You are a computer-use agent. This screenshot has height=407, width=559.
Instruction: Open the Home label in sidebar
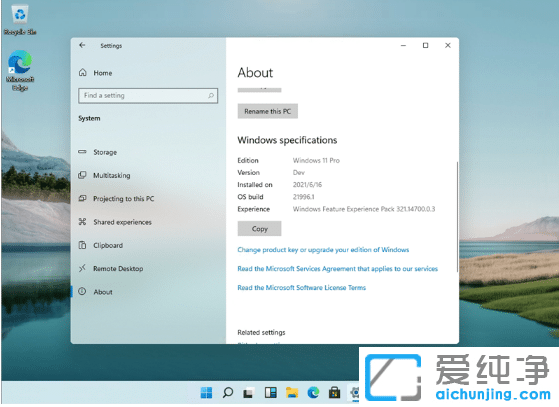pos(103,73)
